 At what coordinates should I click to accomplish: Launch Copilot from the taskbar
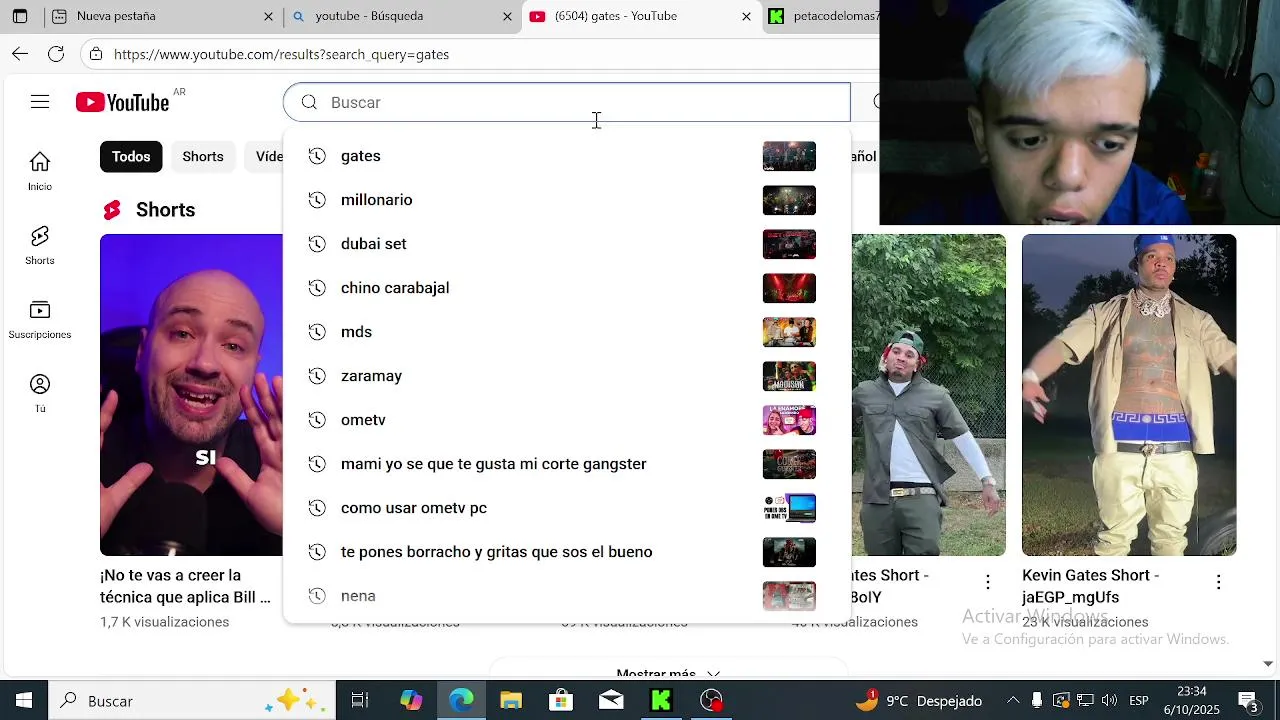click(411, 701)
